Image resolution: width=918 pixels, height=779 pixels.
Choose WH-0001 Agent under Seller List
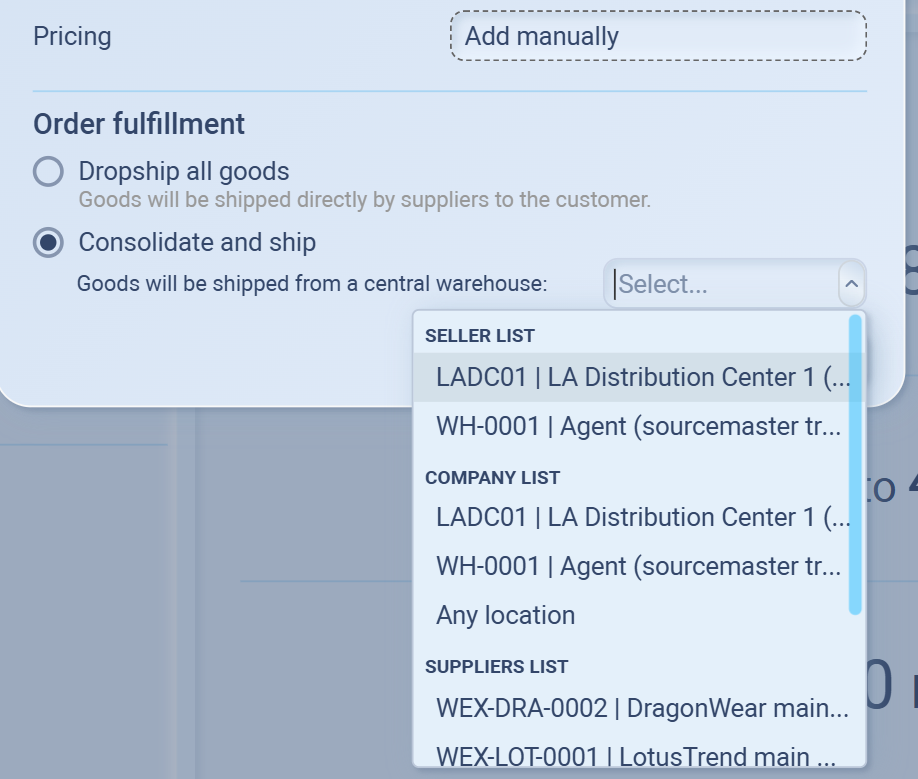638,426
